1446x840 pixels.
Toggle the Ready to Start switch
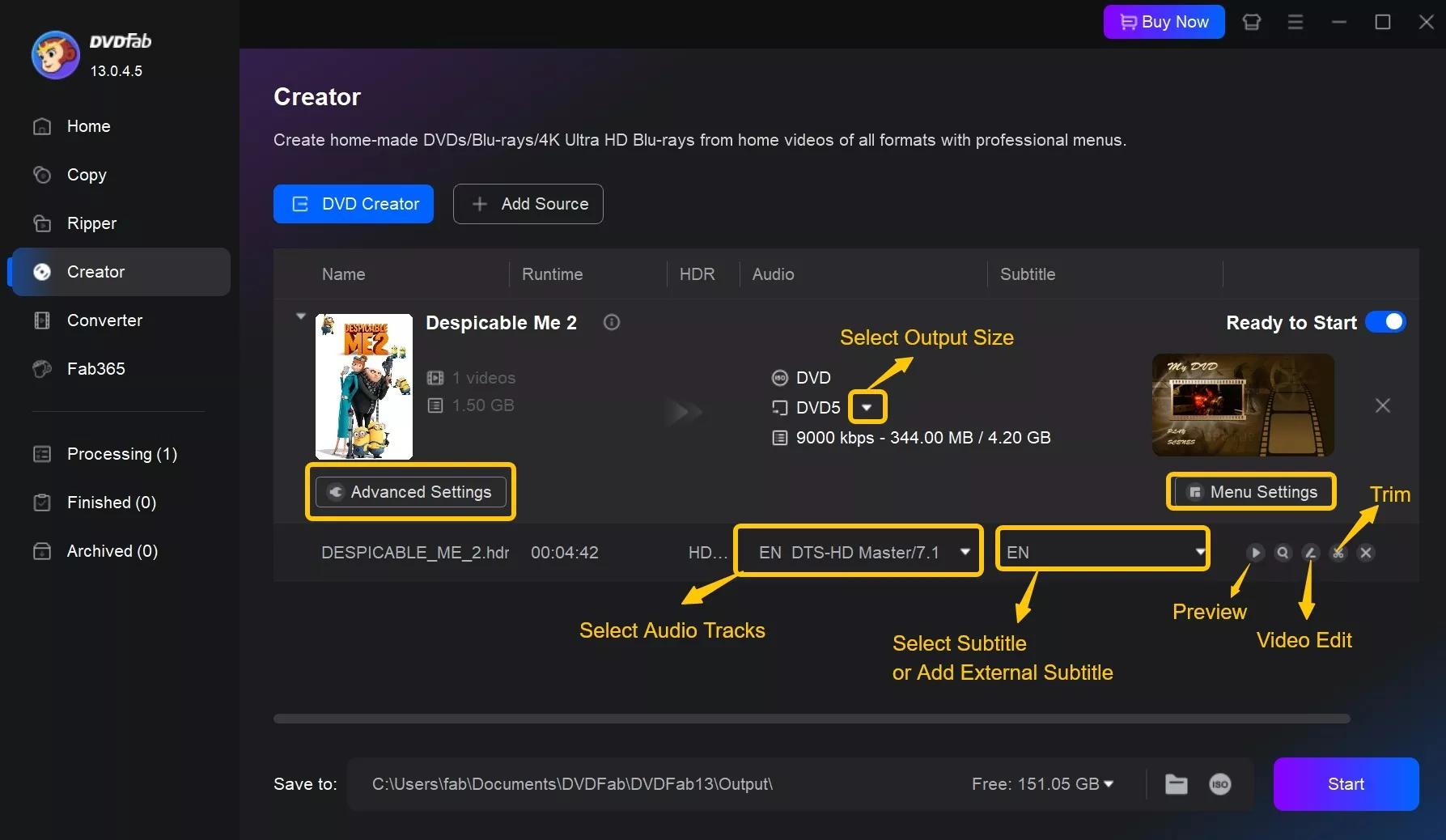tap(1385, 322)
